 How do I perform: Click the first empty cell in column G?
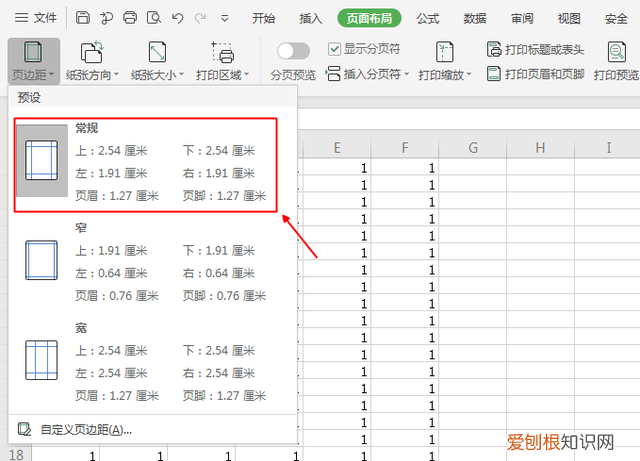tap(473, 167)
